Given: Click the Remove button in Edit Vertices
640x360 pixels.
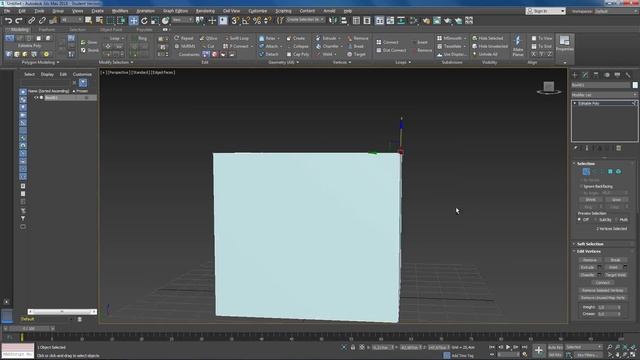Looking at the screenshot, I should click(590, 260).
